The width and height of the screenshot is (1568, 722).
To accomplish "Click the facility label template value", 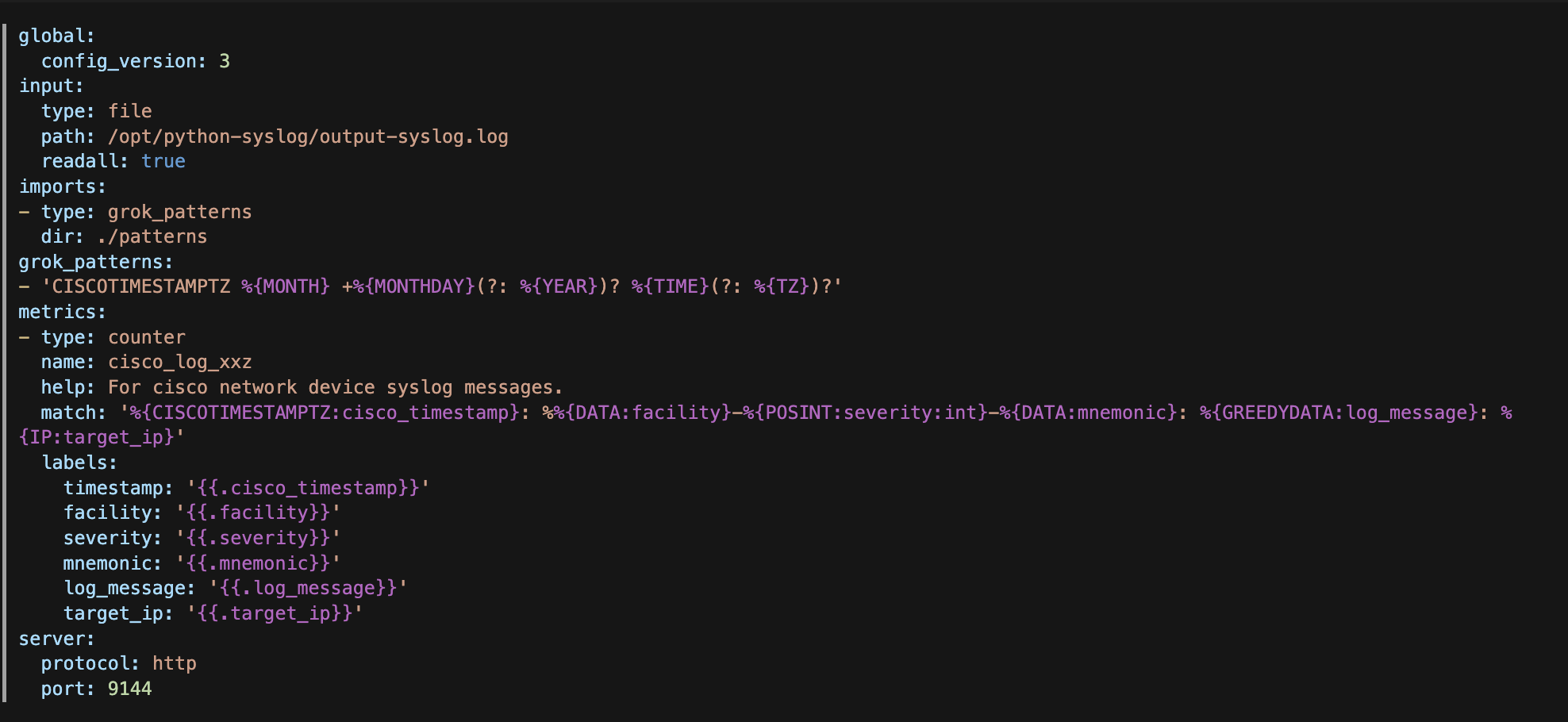I will (x=258, y=513).
